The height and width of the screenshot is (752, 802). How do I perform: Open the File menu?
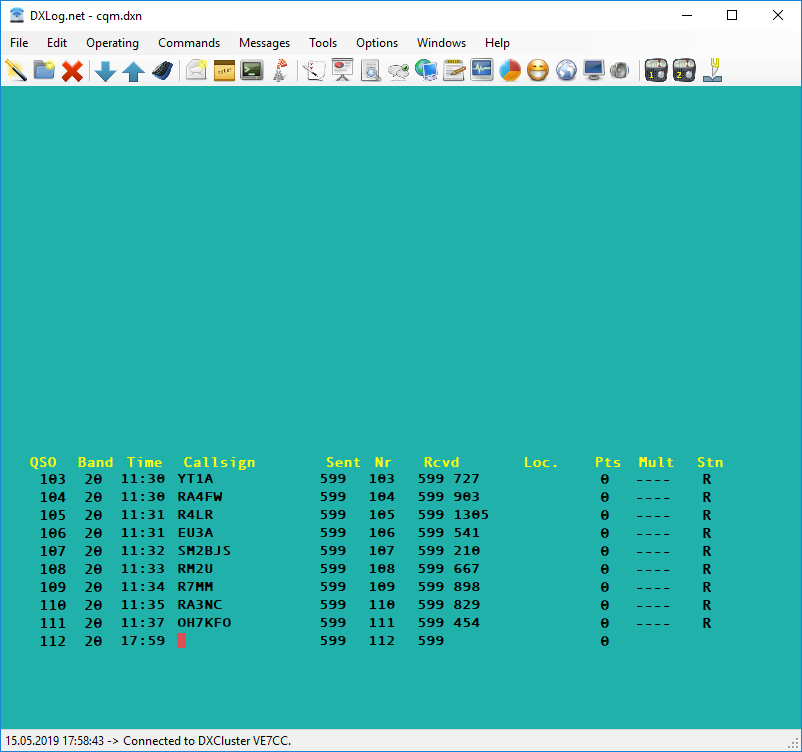[x=19, y=43]
